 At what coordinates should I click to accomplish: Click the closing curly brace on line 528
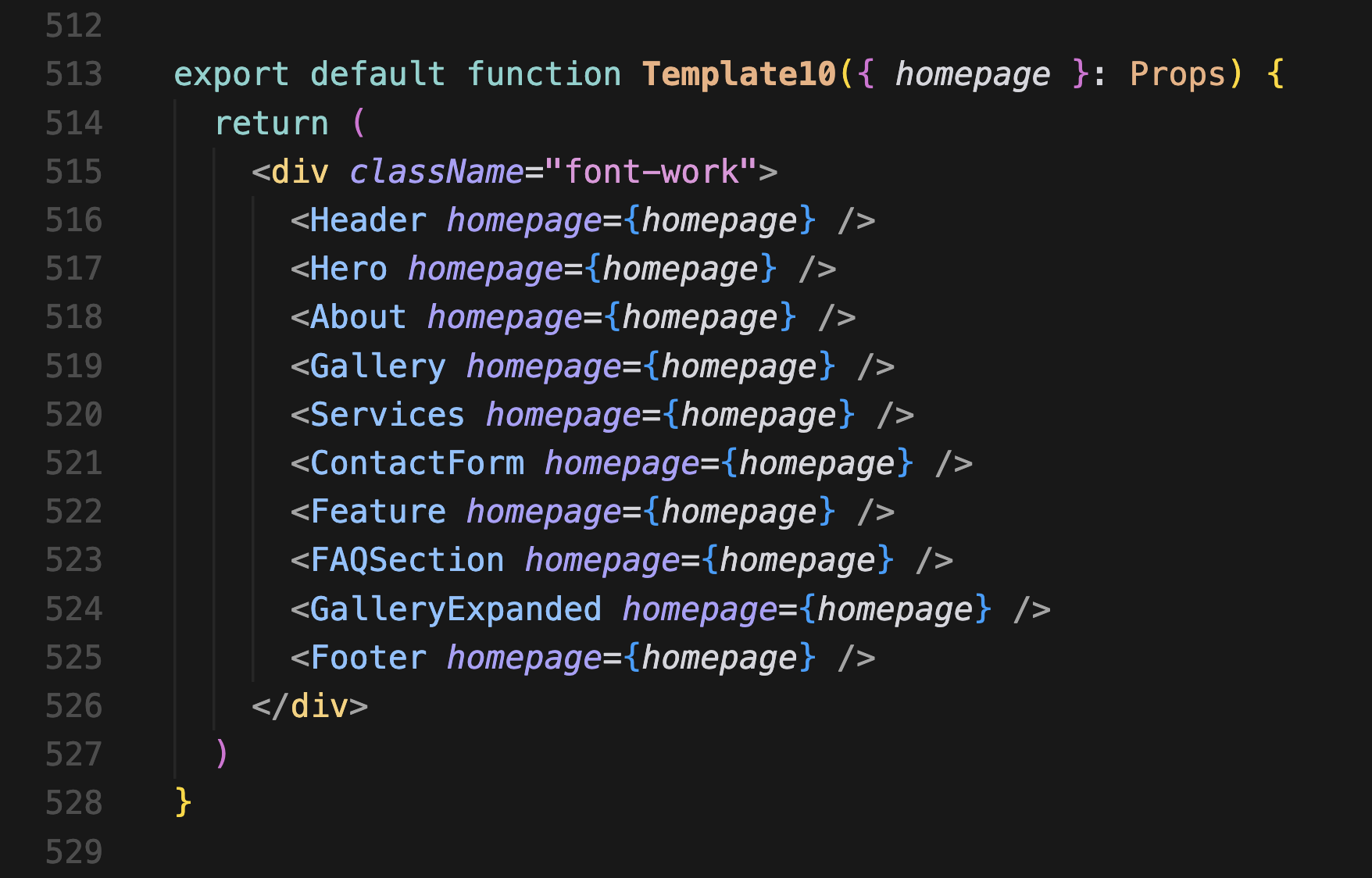coord(183,802)
